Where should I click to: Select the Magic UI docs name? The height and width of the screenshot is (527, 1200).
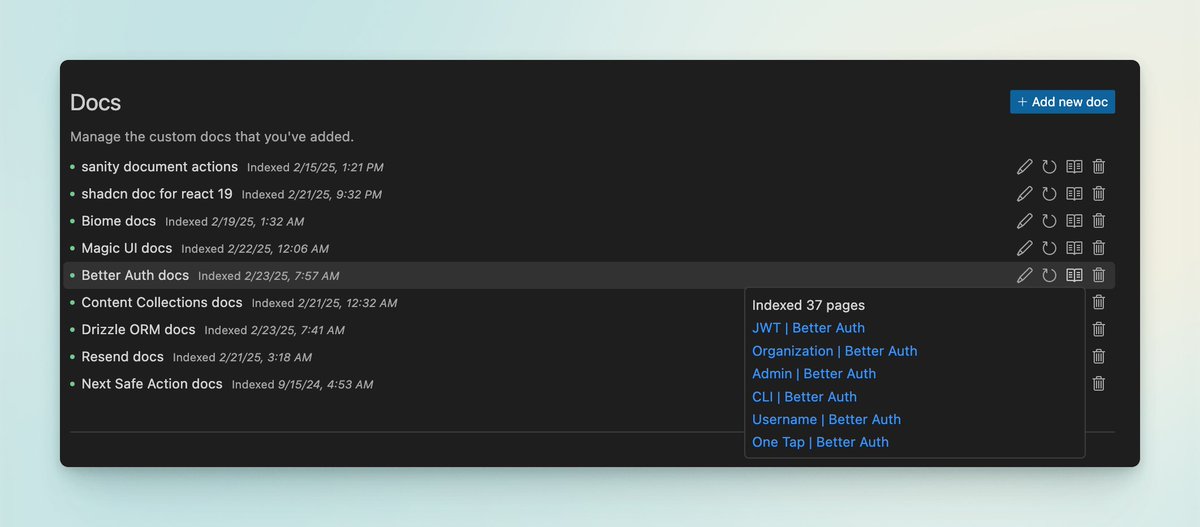coord(127,248)
